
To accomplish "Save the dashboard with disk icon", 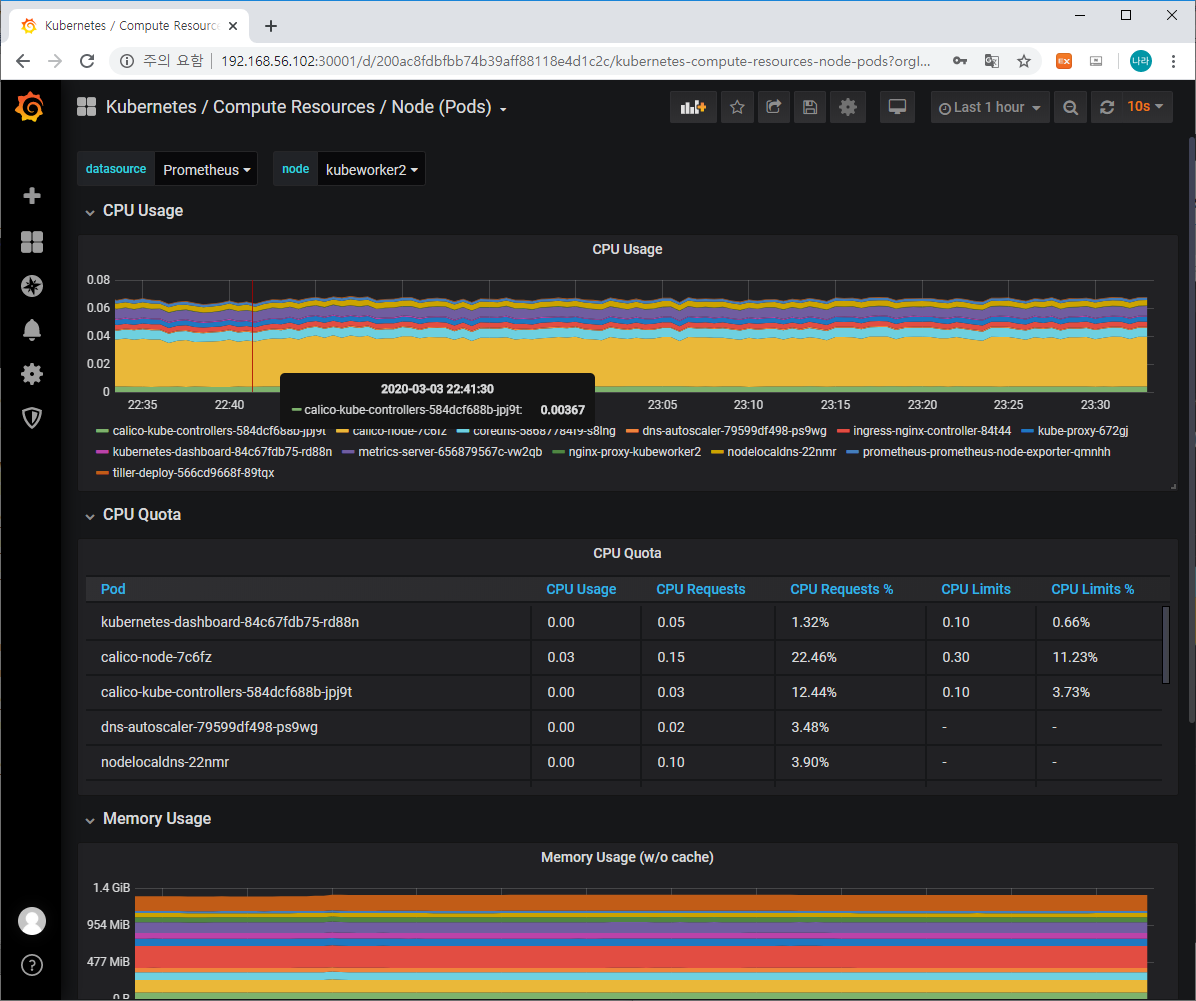I will 810,108.
